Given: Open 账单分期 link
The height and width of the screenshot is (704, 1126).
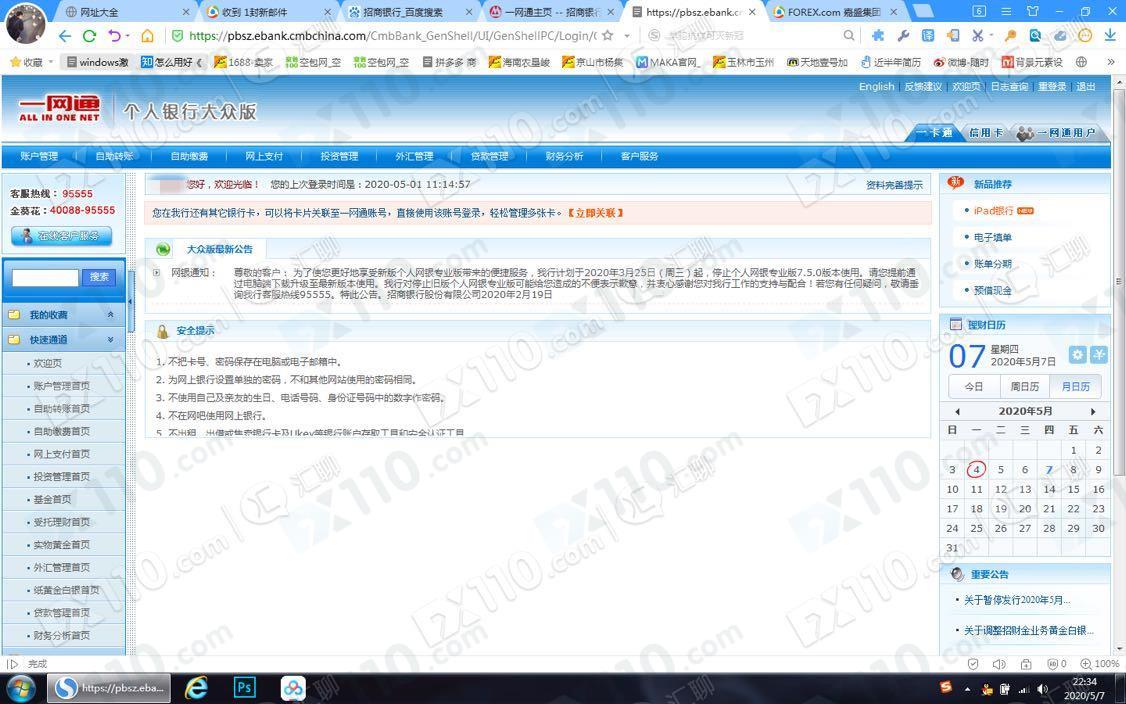Looking at the screenshot, I should (x=992, y=264).
